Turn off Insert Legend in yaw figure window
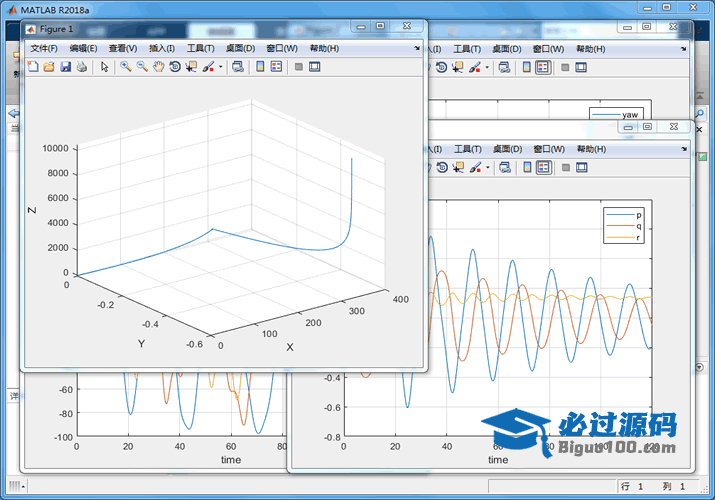The height and width of the screenshot is (500, 715). [x=543, y=67]
